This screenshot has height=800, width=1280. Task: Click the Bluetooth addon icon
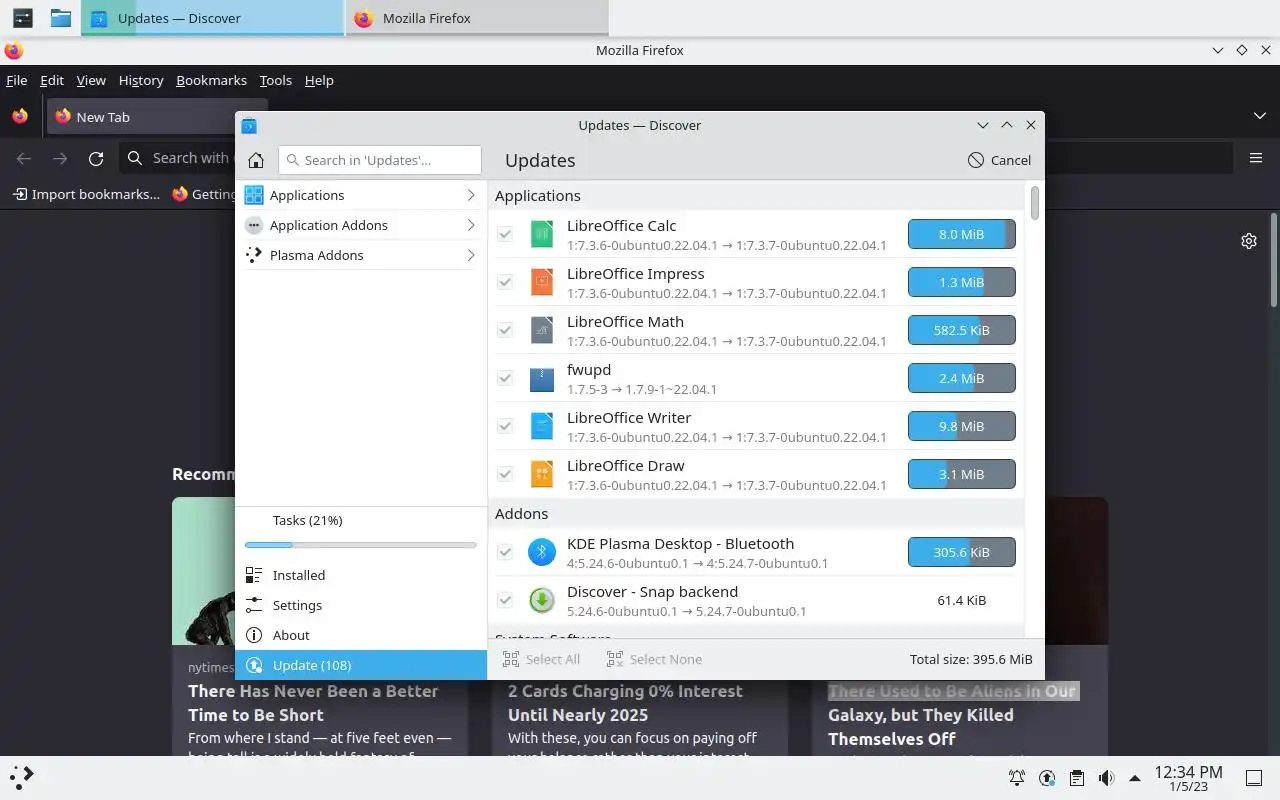click(541, 553)
